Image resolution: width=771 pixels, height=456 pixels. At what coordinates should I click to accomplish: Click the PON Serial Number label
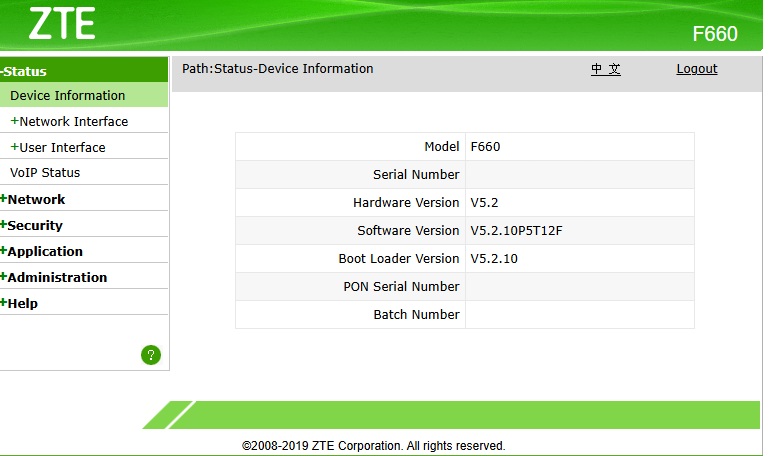[401, 287]
